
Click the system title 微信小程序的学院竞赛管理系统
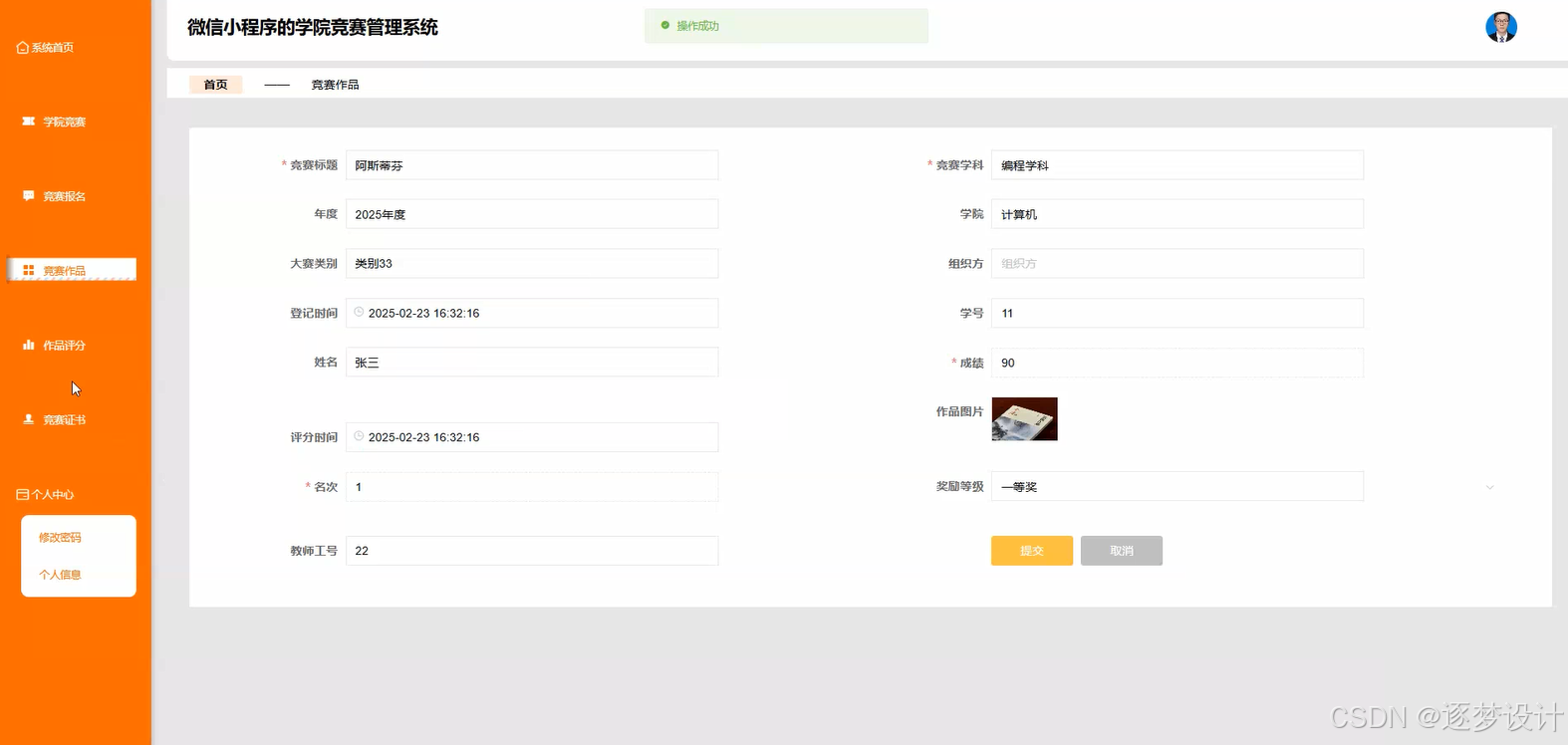tap(313, 27)
